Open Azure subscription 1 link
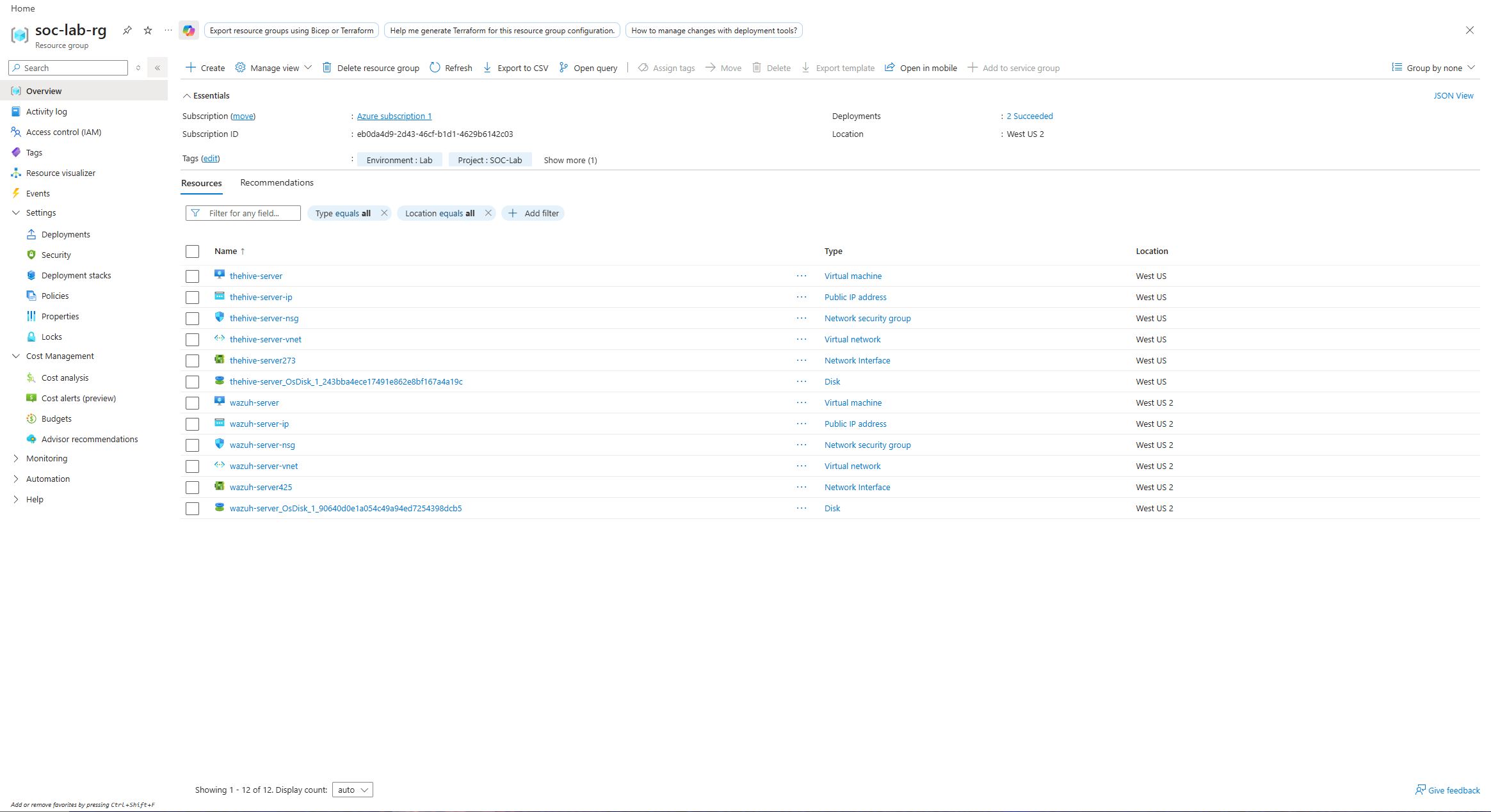This screenshot has width=1491, height=812. tap(394, 116)
